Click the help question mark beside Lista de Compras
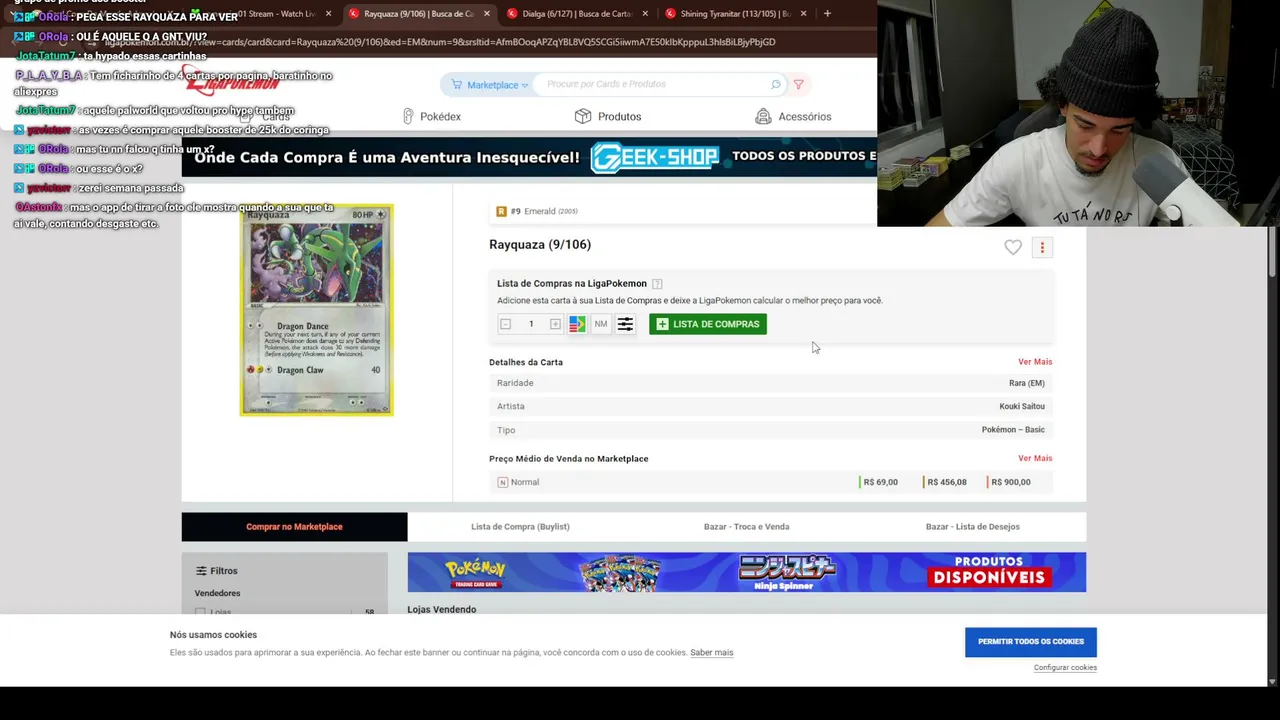The width and height of the screenshot is (1280, 720). point(657,284)
